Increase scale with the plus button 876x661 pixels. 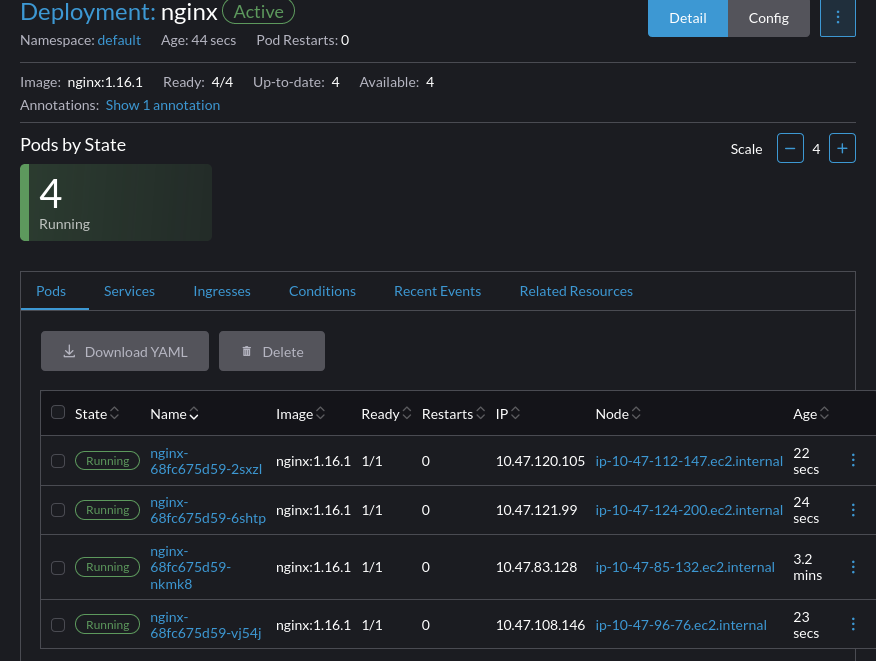pyautogui.click(x=842, y=149)
